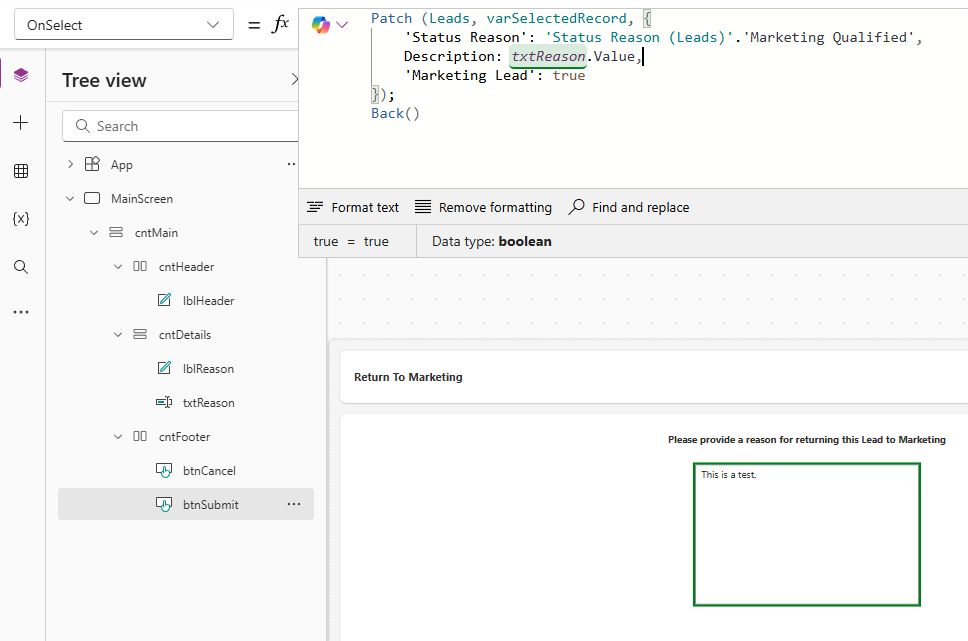Collapse the MainScreen tree node

[70, 199]
